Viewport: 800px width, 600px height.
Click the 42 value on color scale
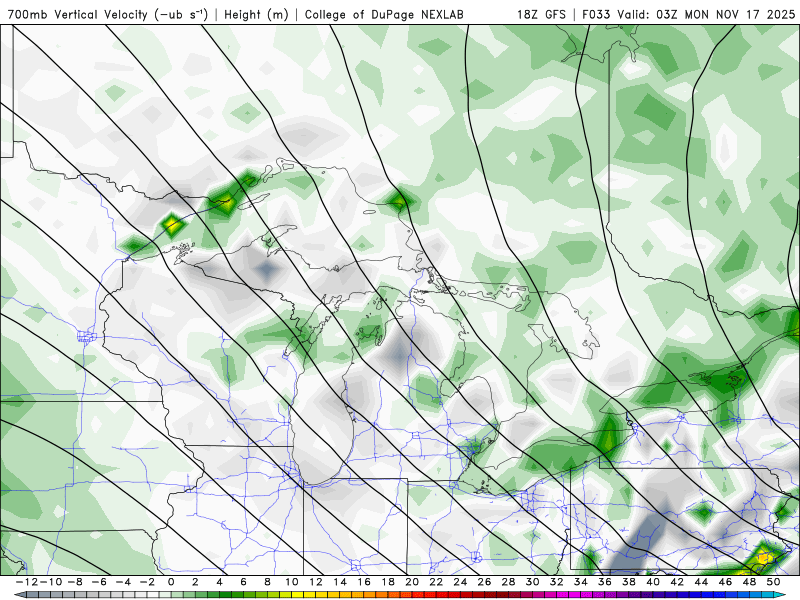point(677,582)
